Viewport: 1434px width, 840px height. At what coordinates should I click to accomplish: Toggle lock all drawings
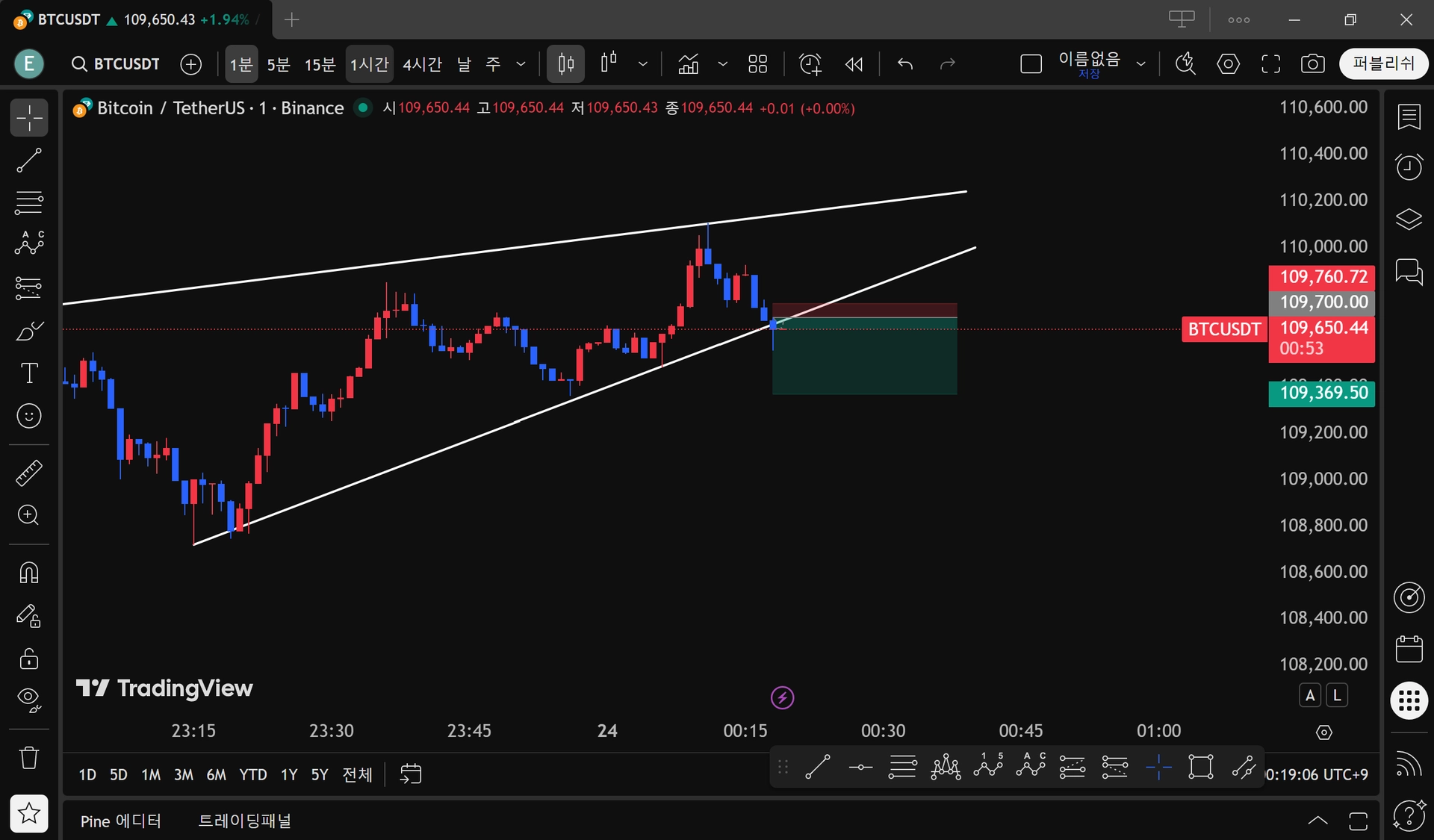pyautogui.click(x=29, y=659)
